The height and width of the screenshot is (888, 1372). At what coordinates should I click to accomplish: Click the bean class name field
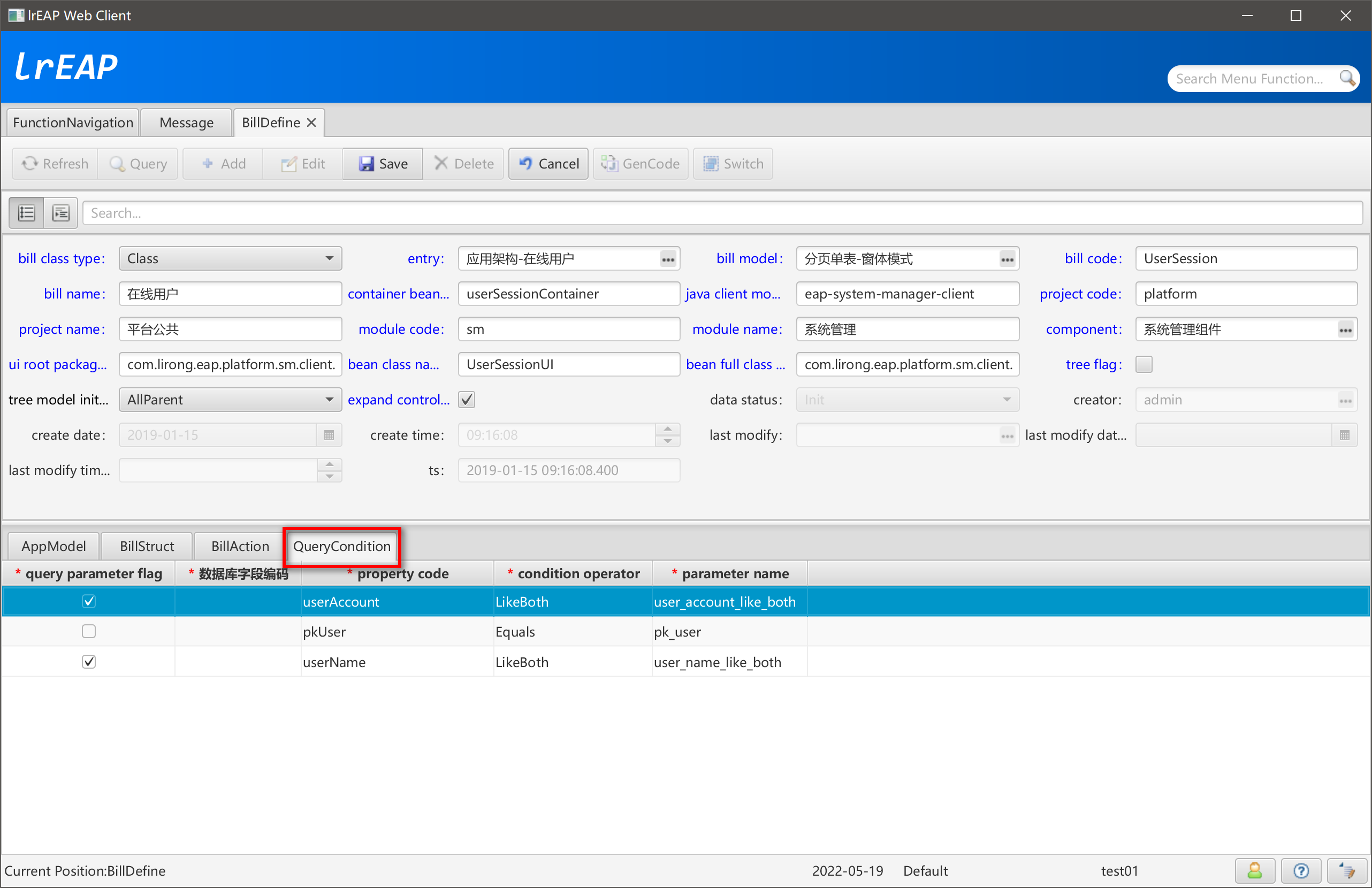[x=569, y=365]
